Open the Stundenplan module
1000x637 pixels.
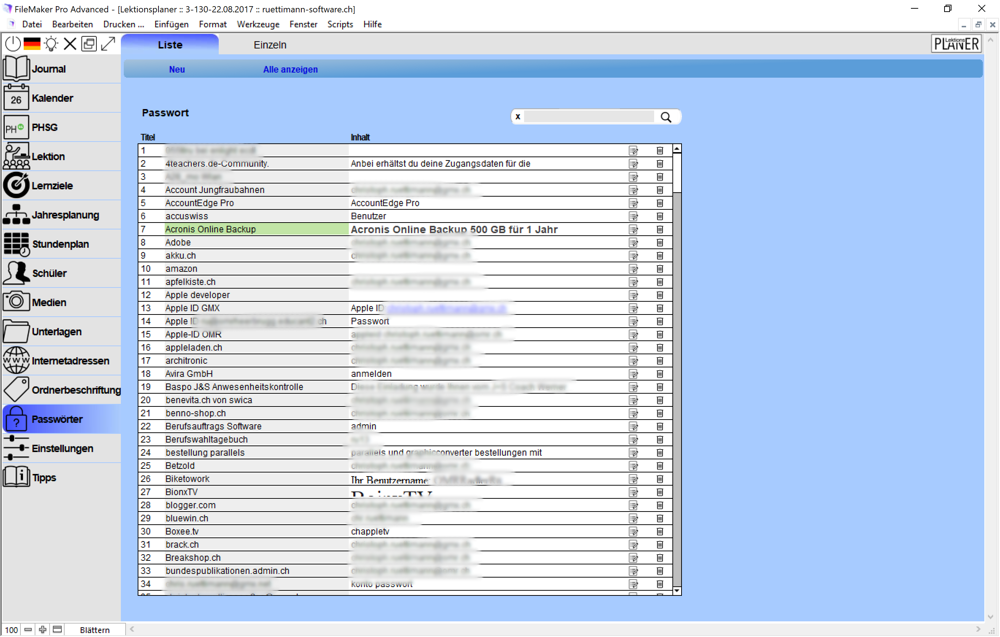click(x=61, y=244)
